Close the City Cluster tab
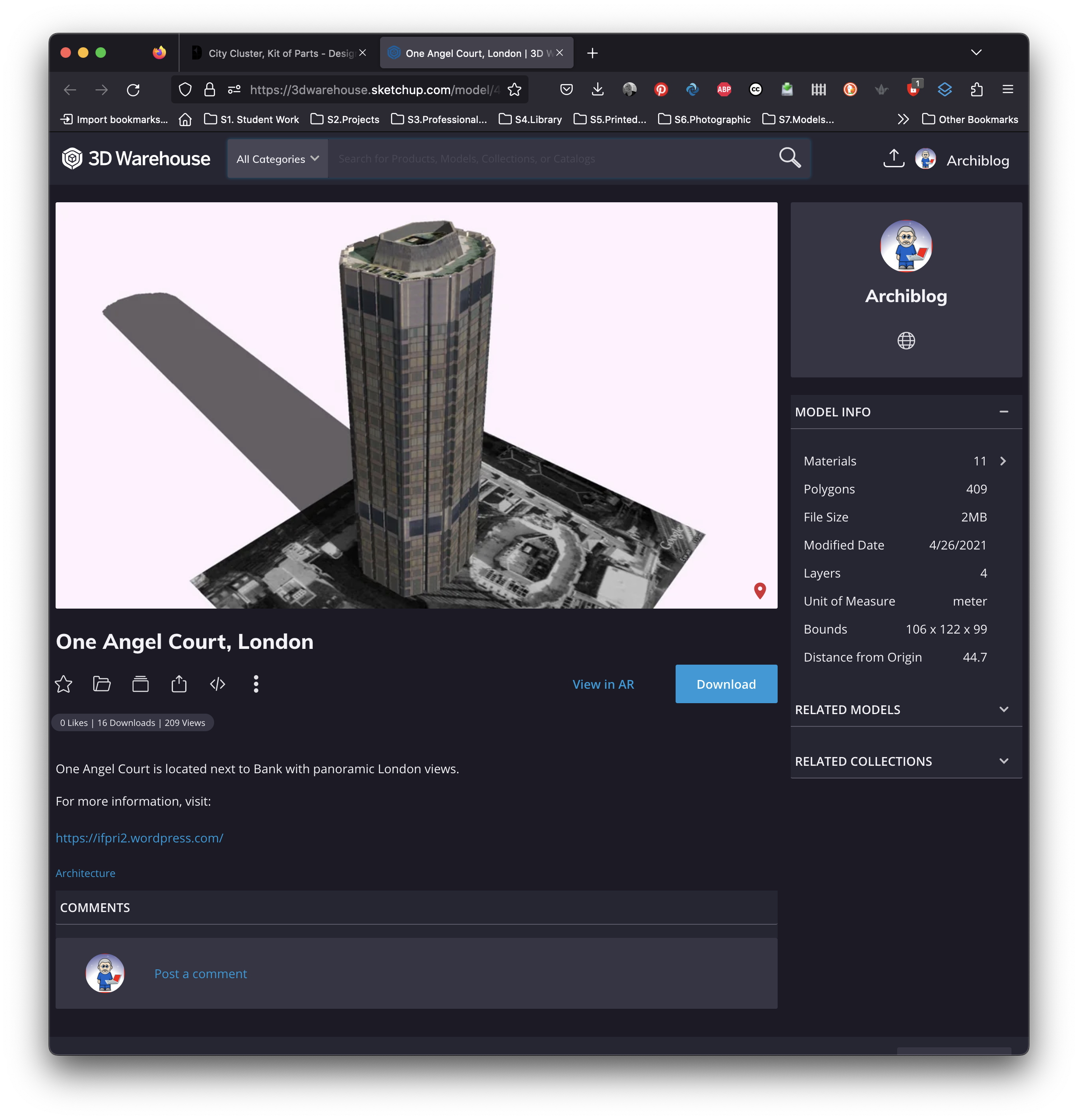 click(x=363, y=53)
